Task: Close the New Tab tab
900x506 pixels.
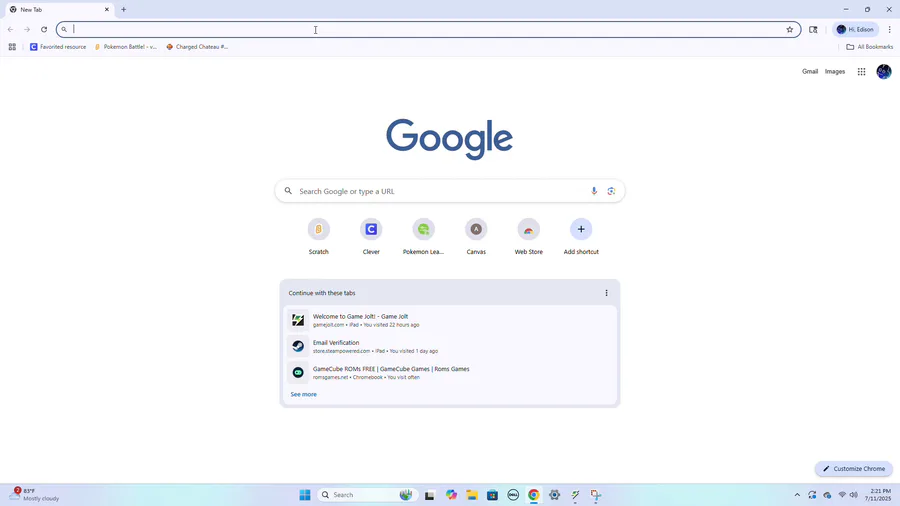Action: point(107,10)
